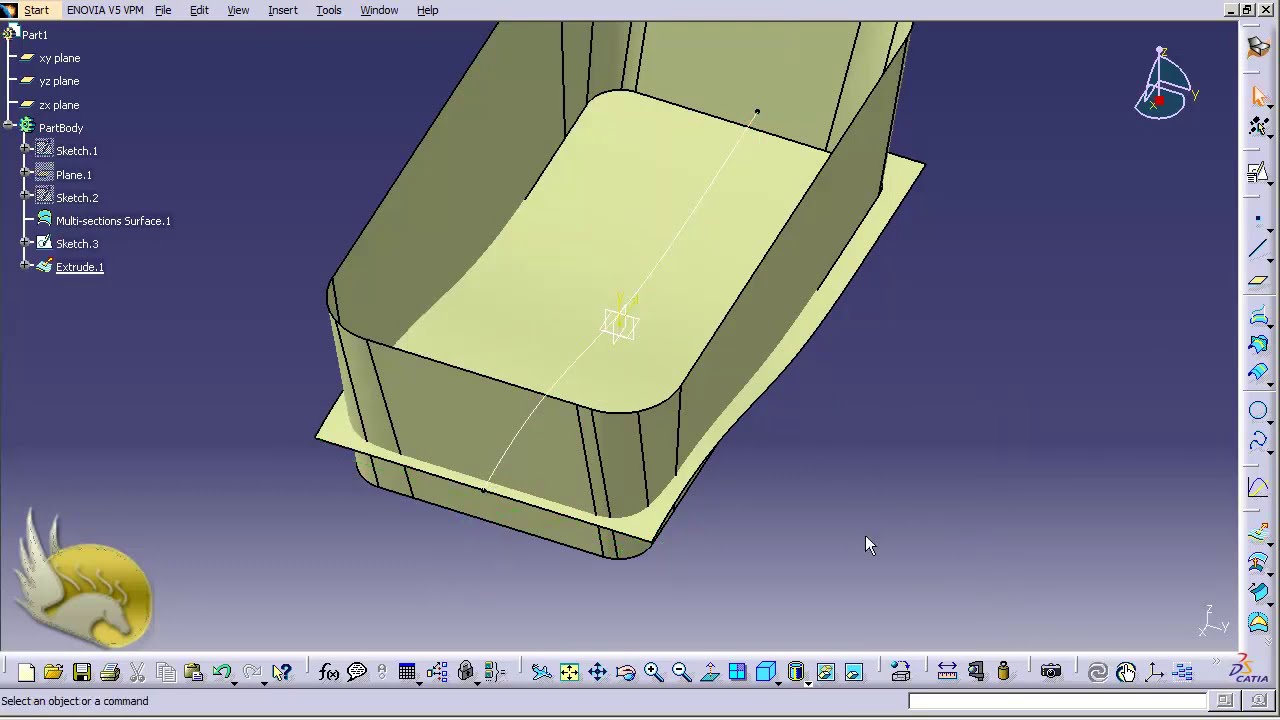Create a new document with New icon

(26, 673)
